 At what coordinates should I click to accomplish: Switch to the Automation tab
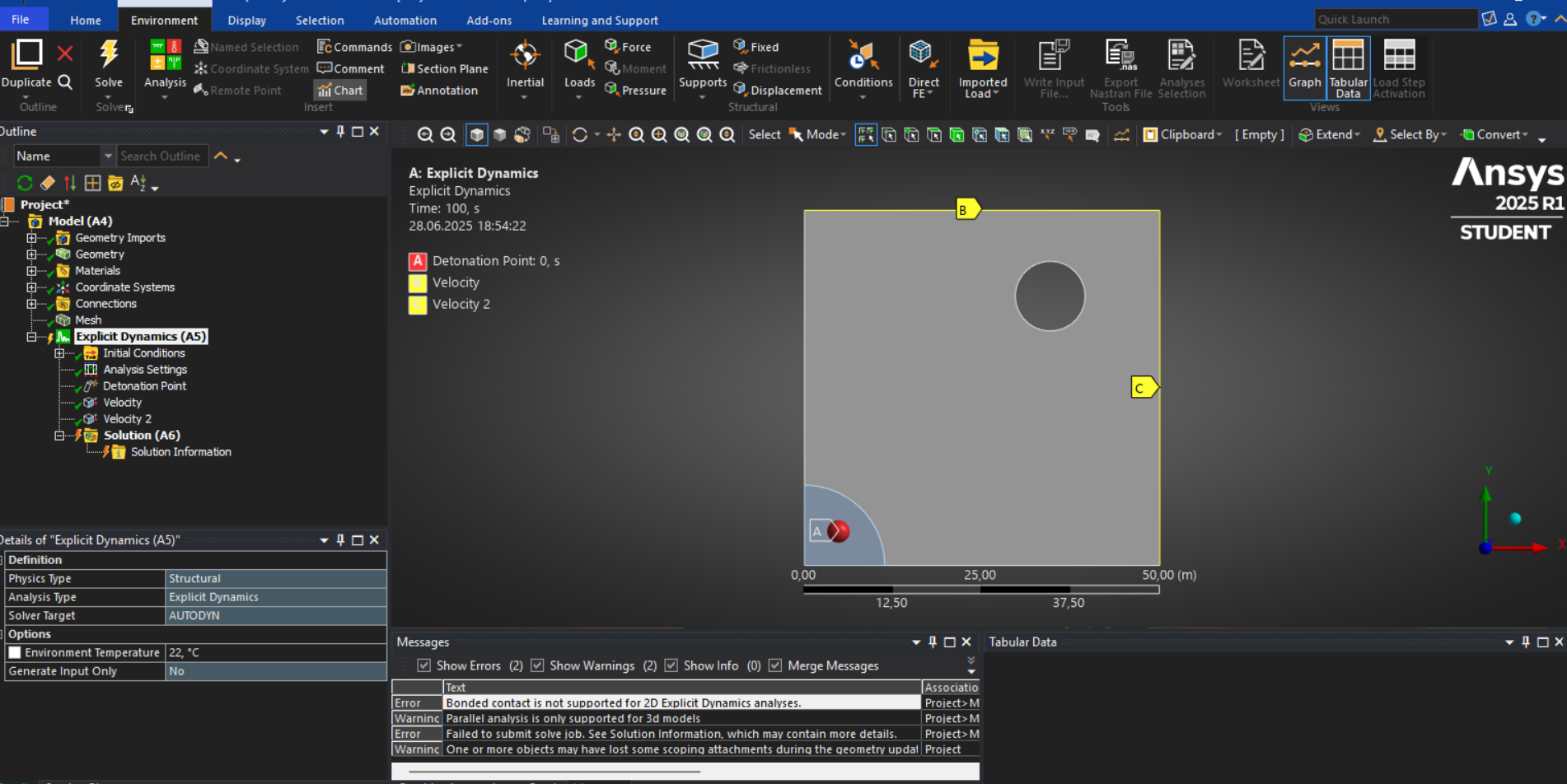[405, 20]
